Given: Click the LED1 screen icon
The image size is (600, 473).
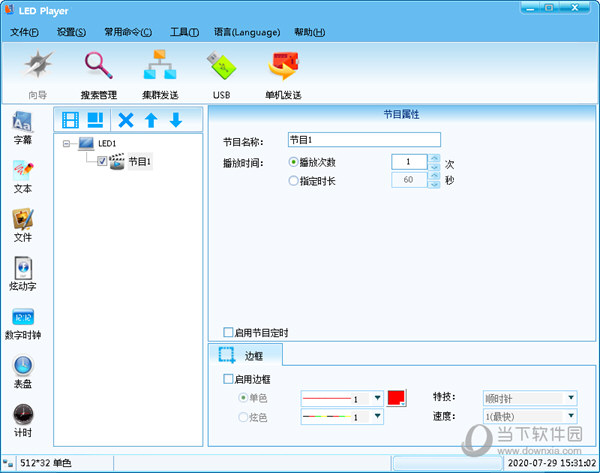Looking at the screenshot, I should pos(86,144).
